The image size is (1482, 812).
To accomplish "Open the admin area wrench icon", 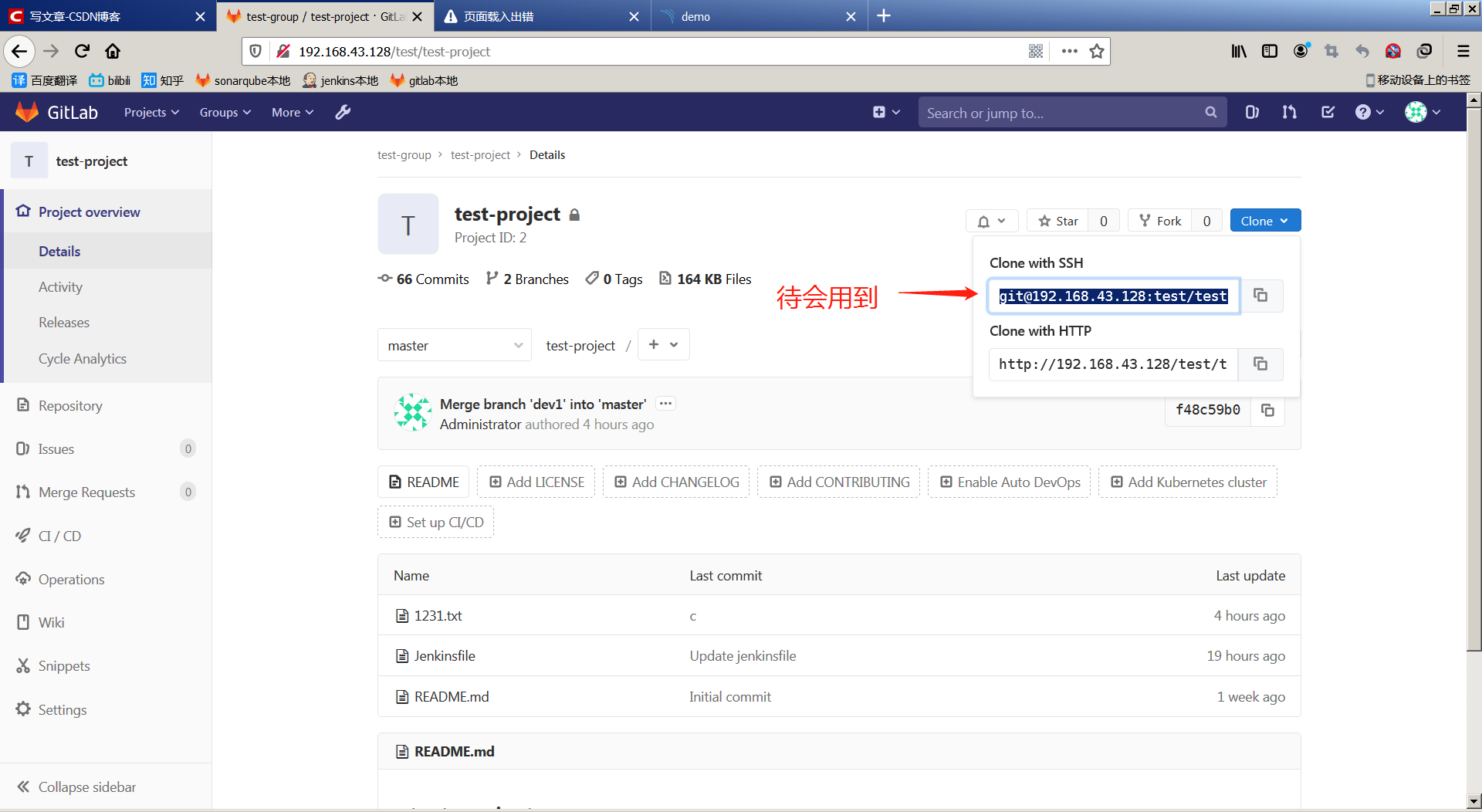I will click(342, 112).
